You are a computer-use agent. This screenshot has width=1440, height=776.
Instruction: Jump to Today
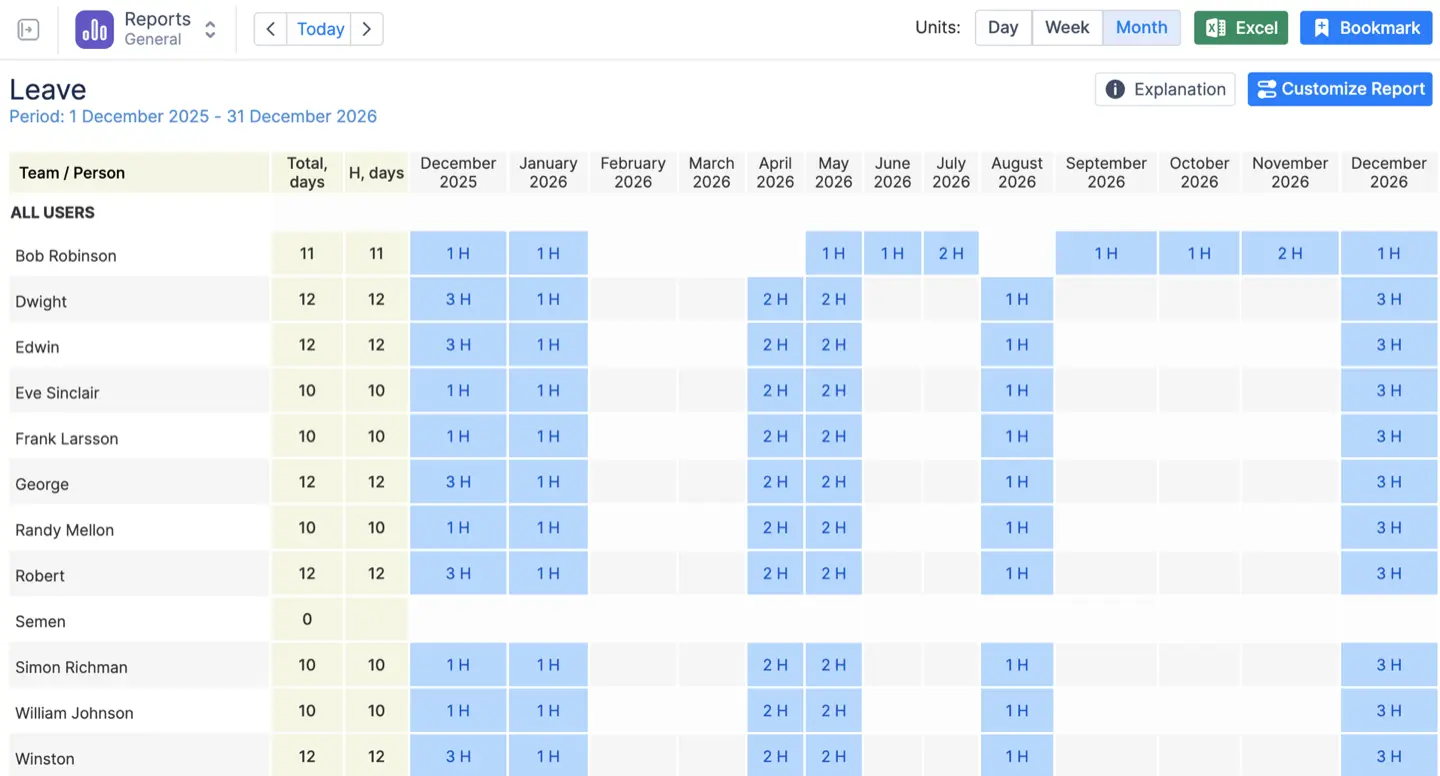coord(320,29)
